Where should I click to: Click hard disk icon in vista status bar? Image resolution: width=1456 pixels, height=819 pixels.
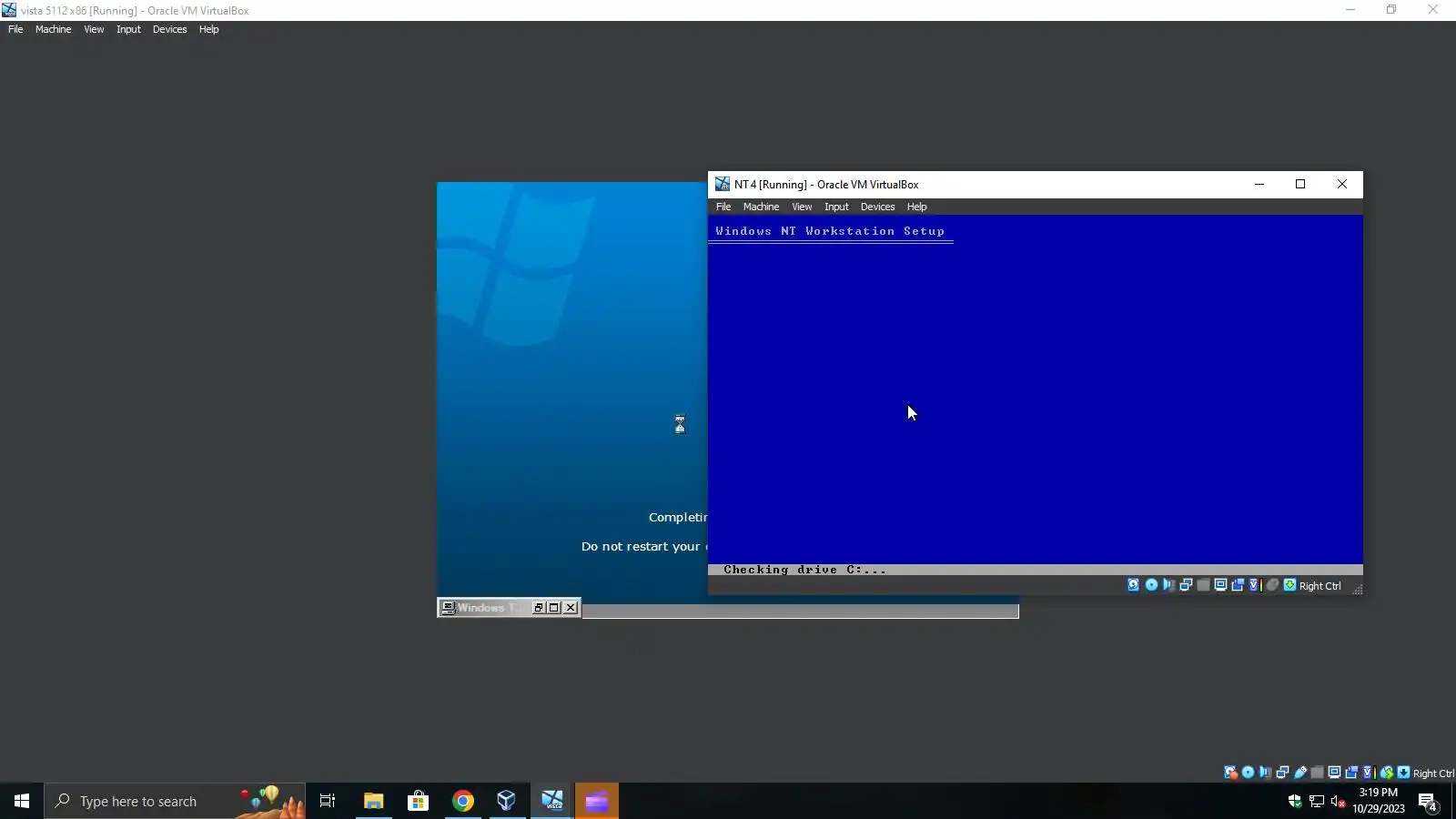(x=1230, y=773)
